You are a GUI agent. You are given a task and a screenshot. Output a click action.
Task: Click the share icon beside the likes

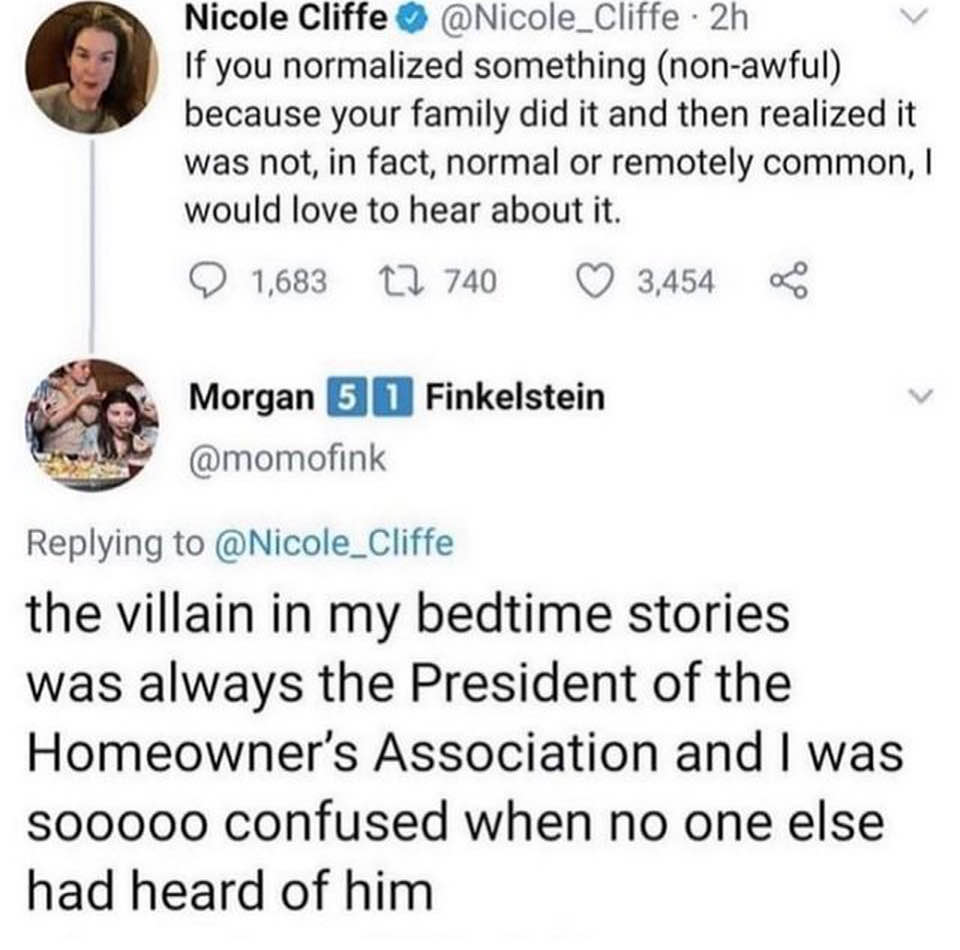779,283
